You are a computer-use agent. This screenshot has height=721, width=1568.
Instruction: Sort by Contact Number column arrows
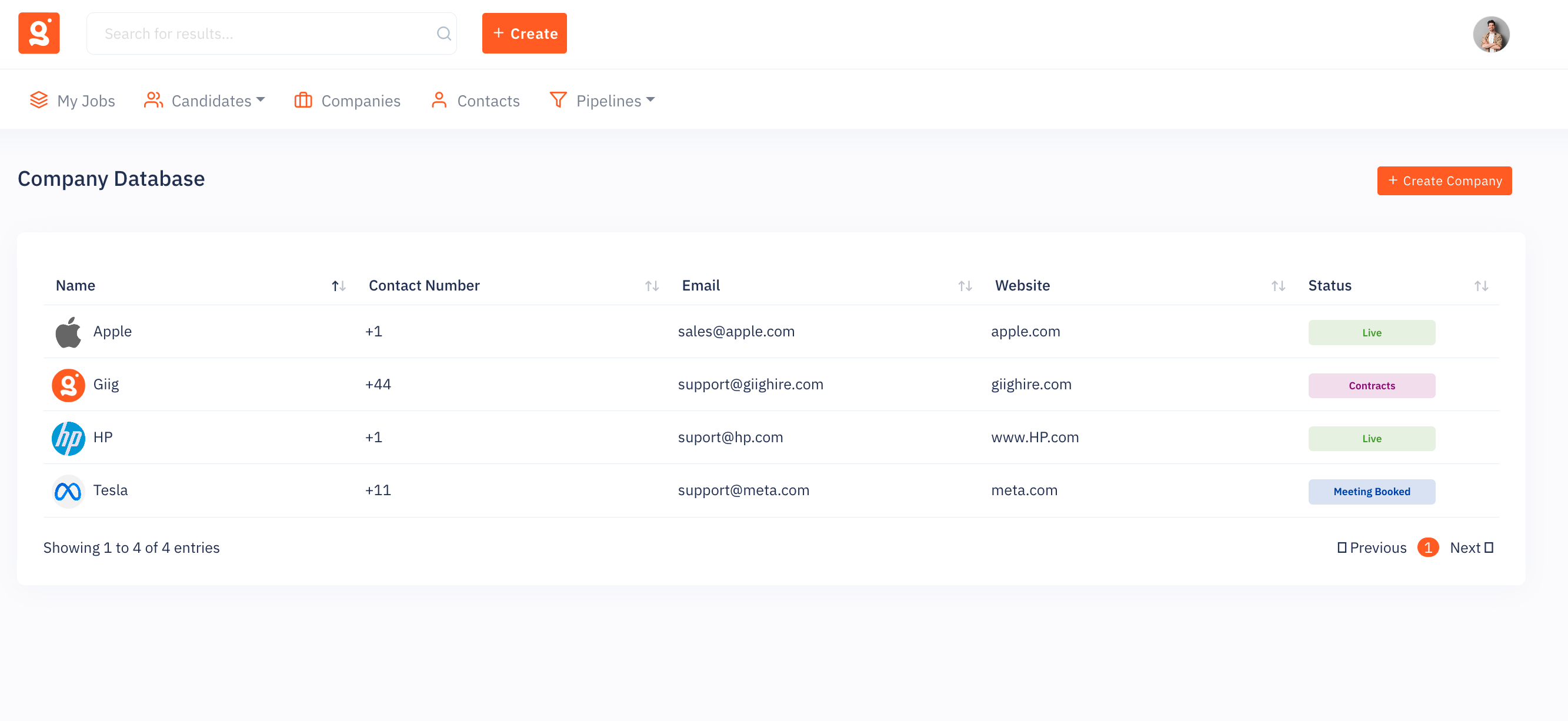click(x=652, y=286)
